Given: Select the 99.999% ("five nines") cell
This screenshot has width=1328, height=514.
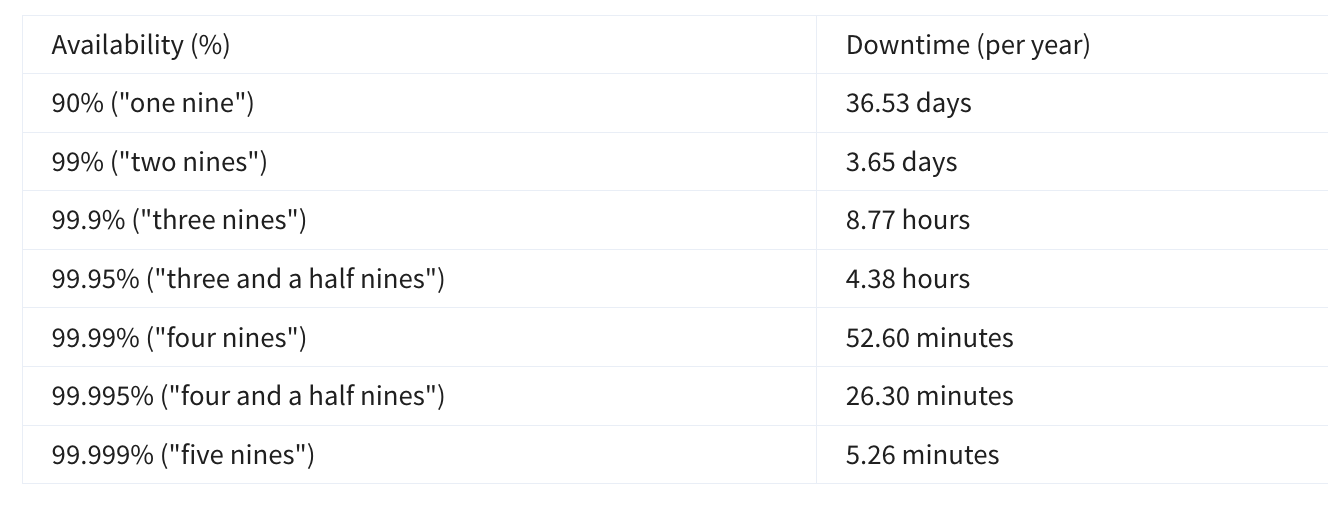Looking at the screenshot, I should pyautogui.click(x=183, y=455).
